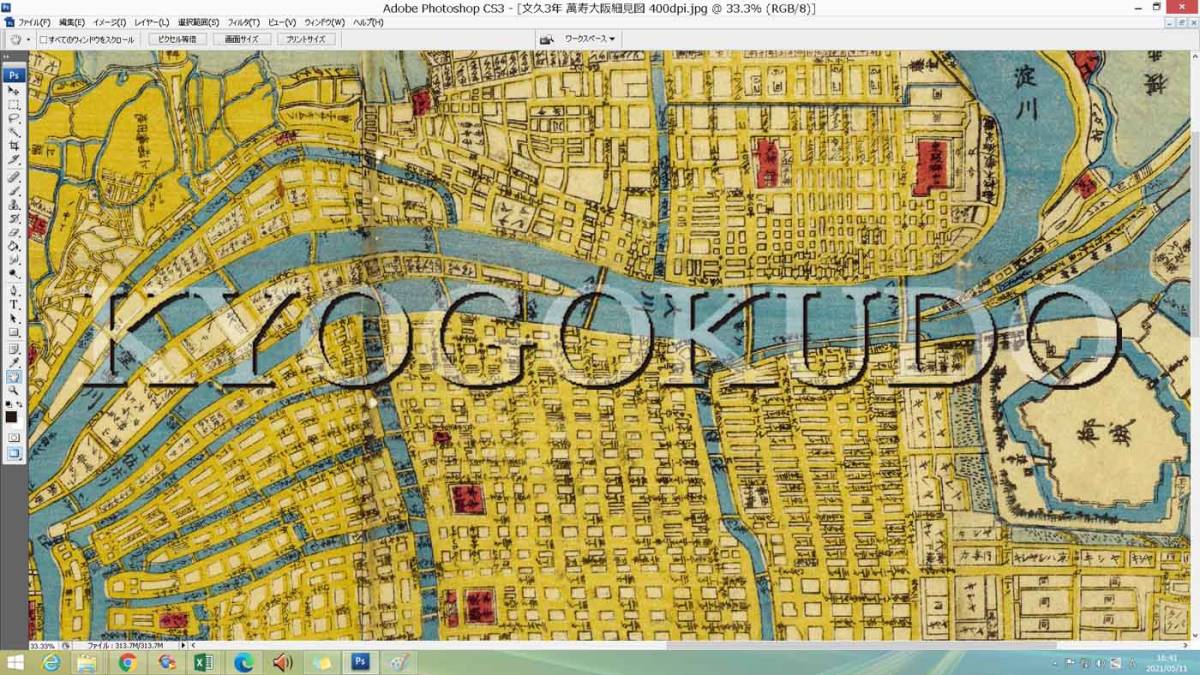
Task: Select the Clone Stamp tool
Action: (x=14, y=205)
